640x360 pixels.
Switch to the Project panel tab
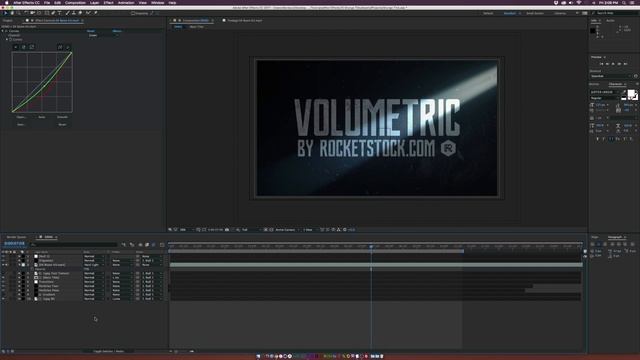point(8,20)
